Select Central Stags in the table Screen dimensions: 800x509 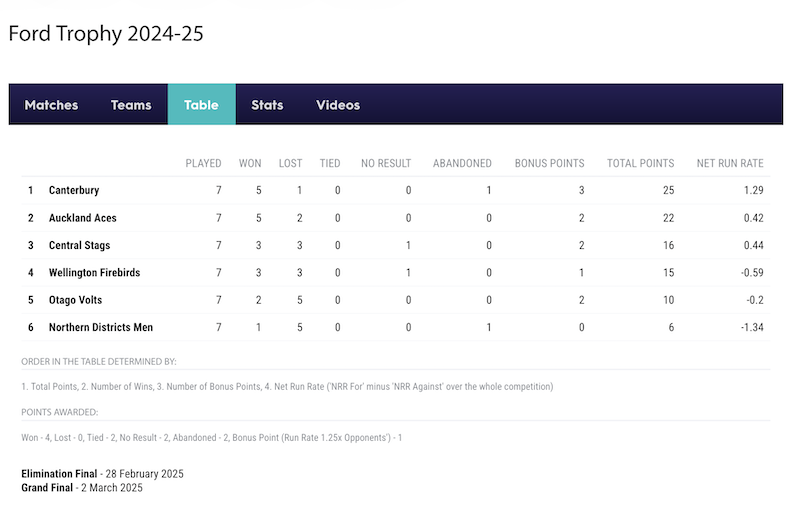tap(80, 245)
